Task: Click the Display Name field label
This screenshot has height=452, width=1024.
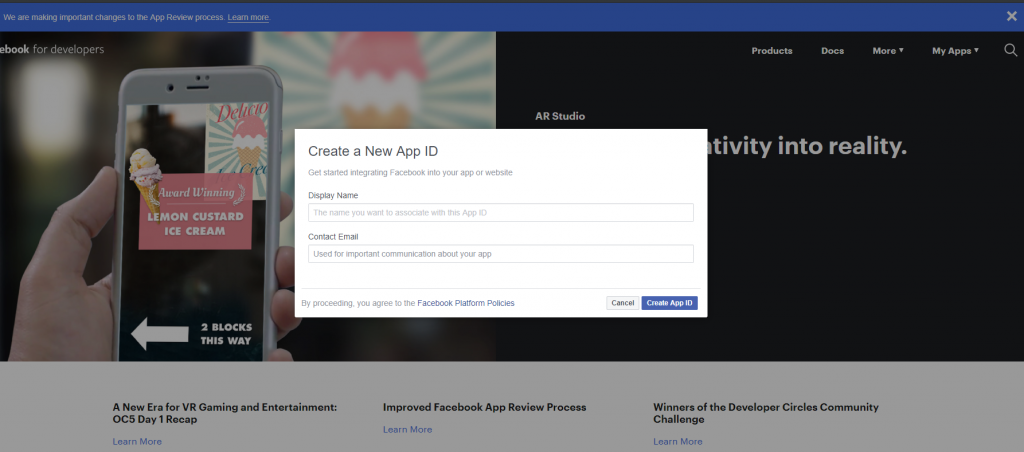Action: [x=333, y=195]
